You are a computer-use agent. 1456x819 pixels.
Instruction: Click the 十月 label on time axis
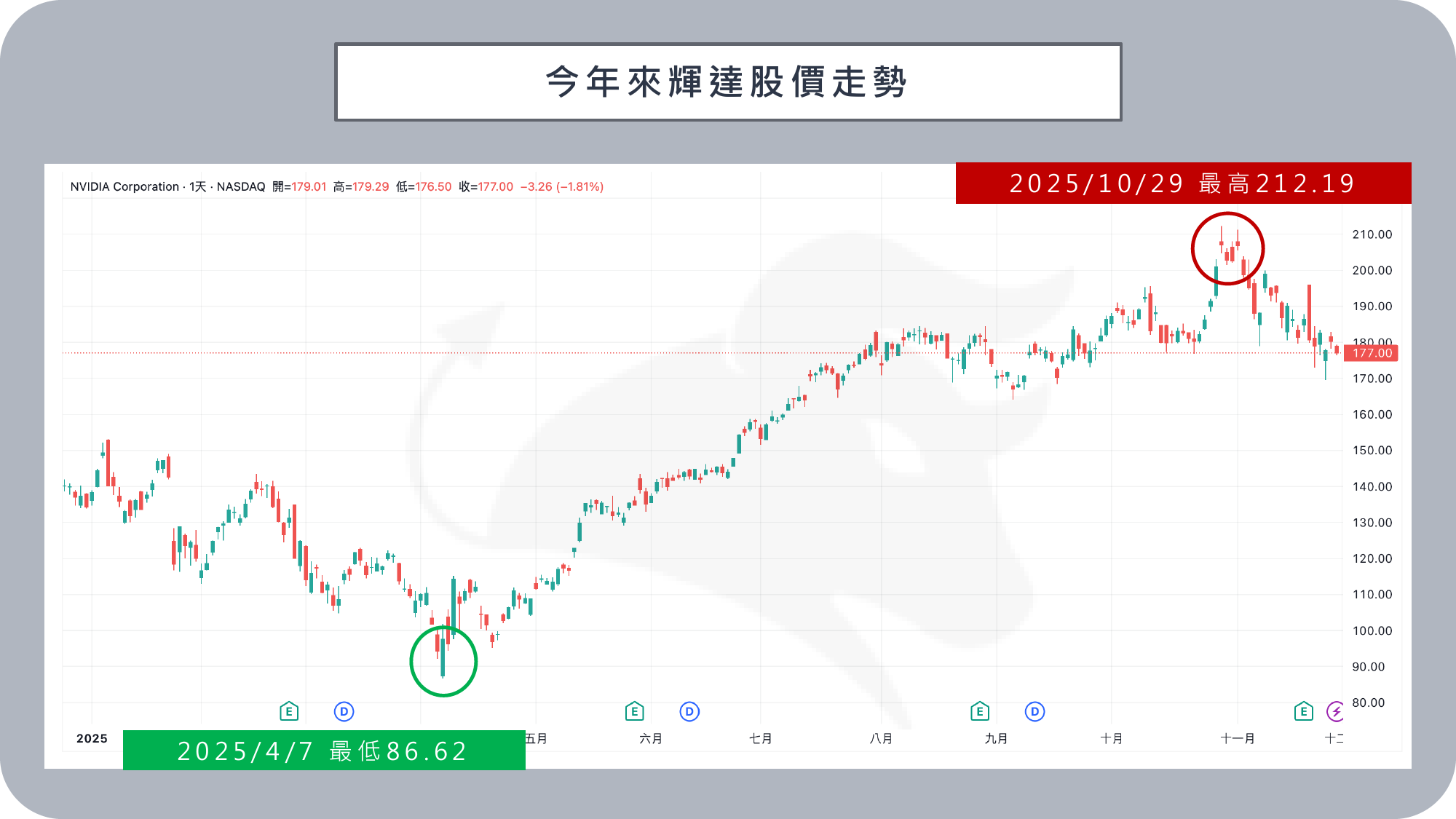(x=1111, y=738)
